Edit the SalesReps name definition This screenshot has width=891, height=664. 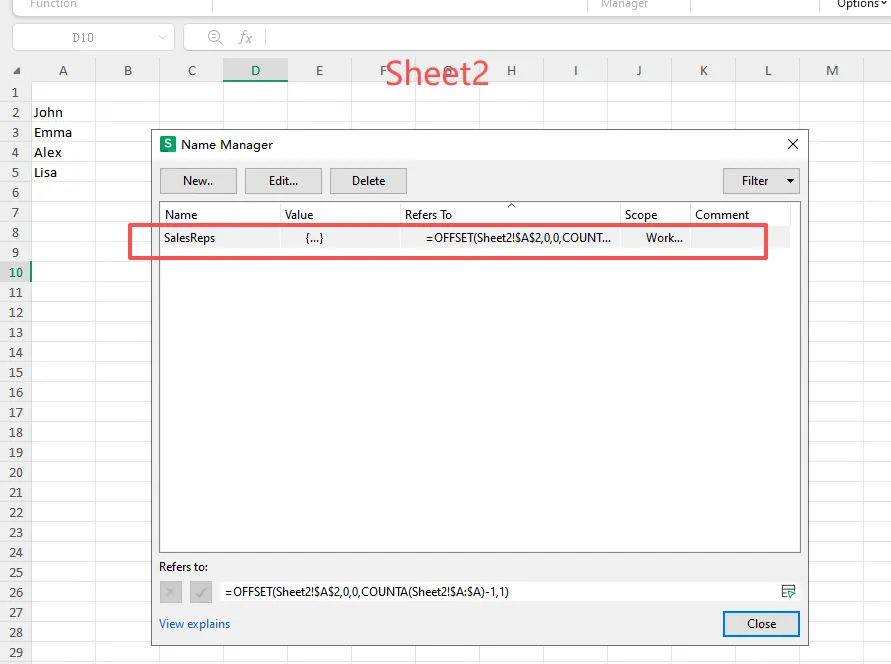(x=283, y=181)
